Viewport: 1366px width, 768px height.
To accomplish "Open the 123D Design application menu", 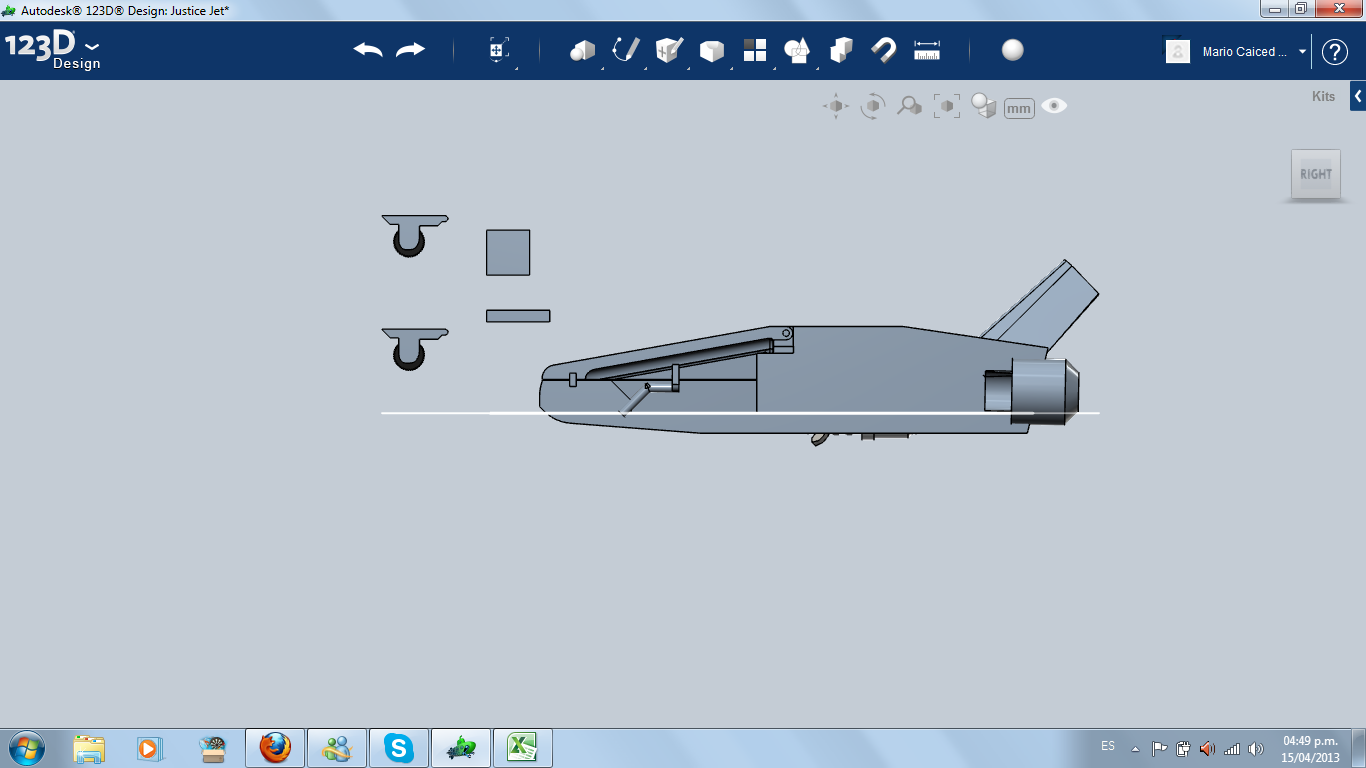I will (53, 51).
